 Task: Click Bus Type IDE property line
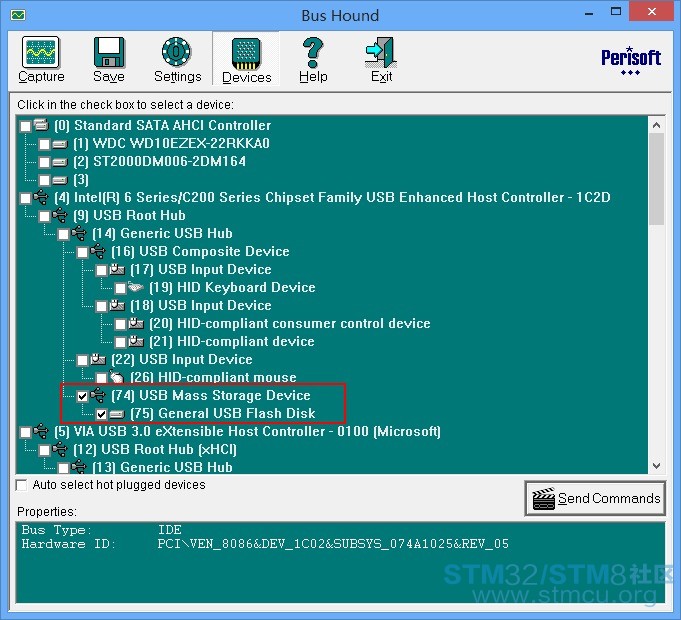(101, 530)
